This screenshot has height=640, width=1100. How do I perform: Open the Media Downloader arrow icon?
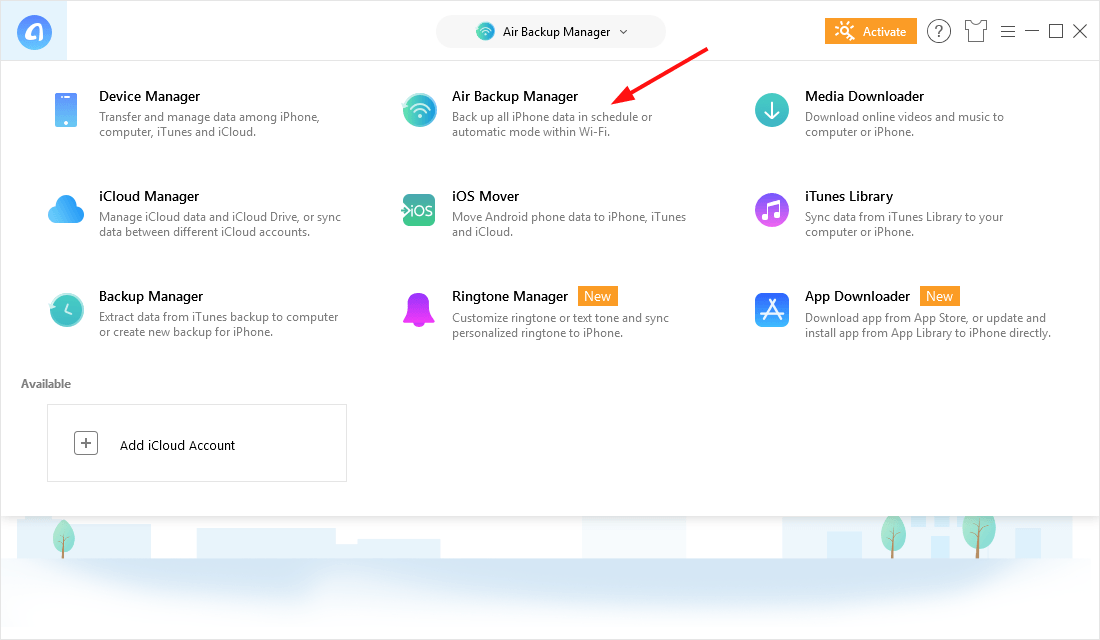pyautogui.click(x=772, y=110)
